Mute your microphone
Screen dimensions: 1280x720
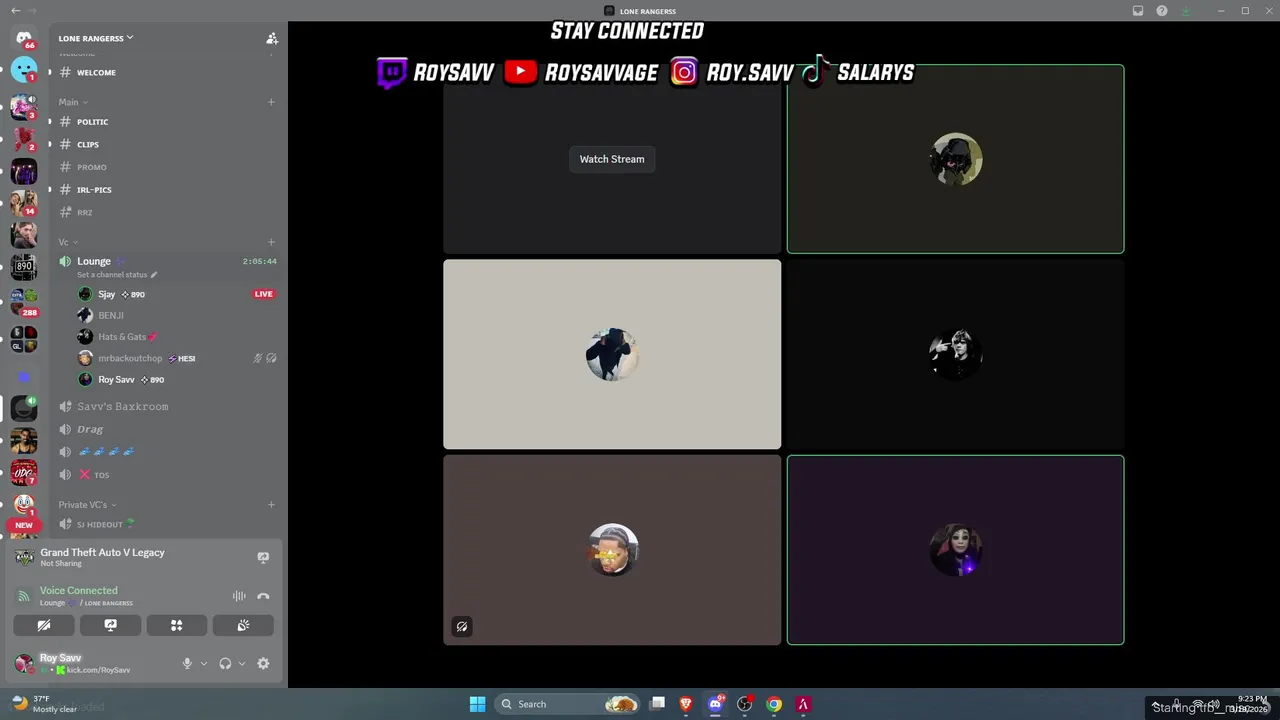pyautogui.click(x=187, y=663)
